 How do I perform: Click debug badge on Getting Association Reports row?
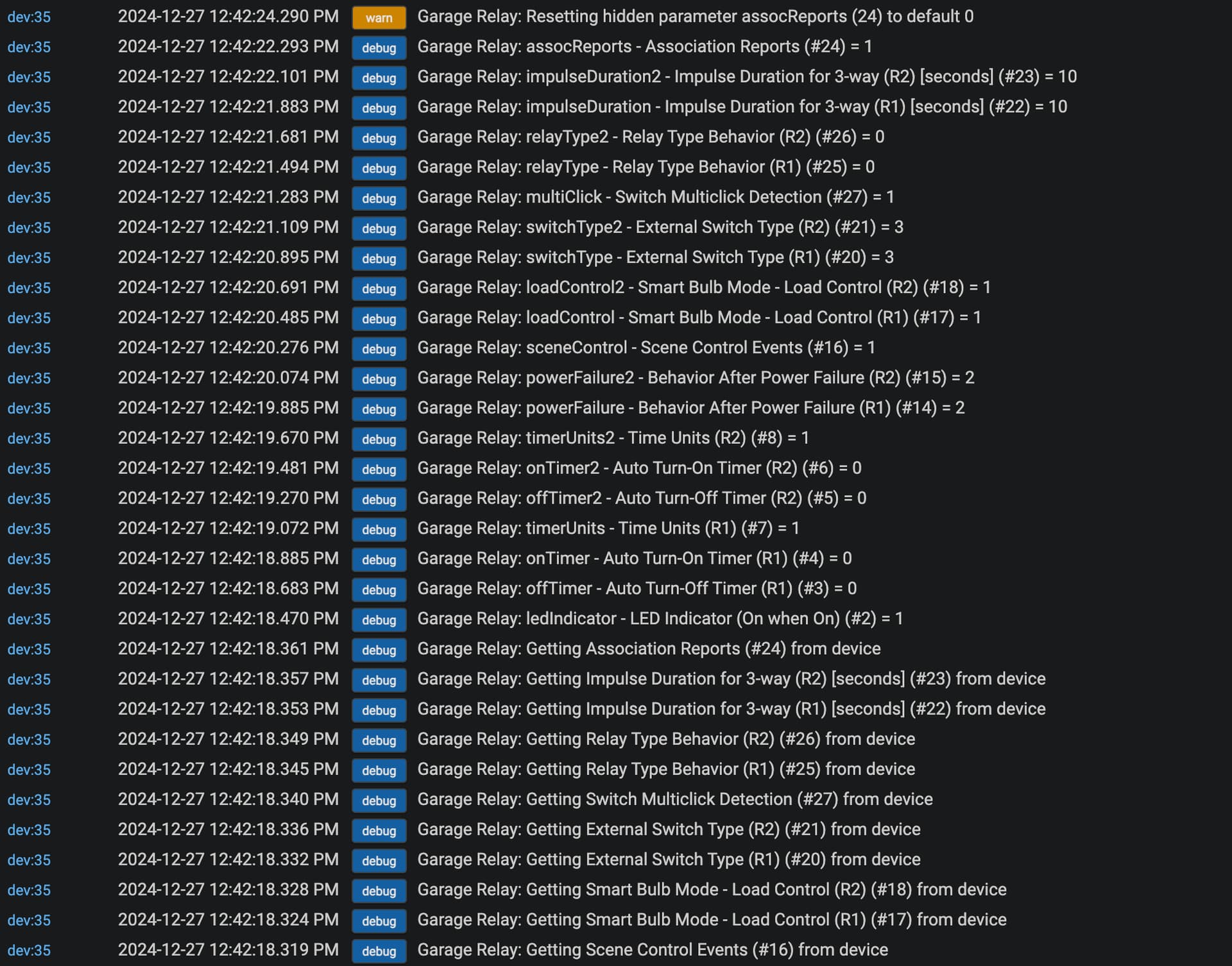pyautogui.click(x=379, y=650)
